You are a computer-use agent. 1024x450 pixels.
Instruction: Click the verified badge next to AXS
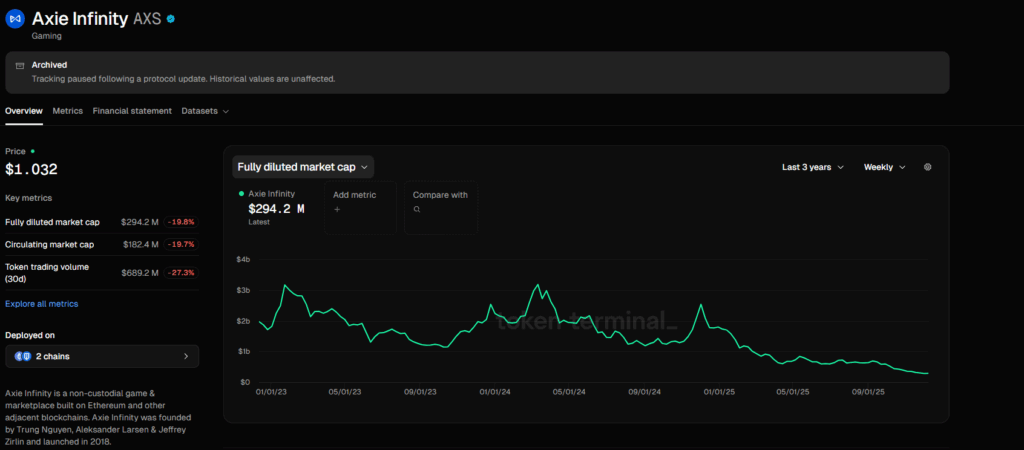coord(171,20)
